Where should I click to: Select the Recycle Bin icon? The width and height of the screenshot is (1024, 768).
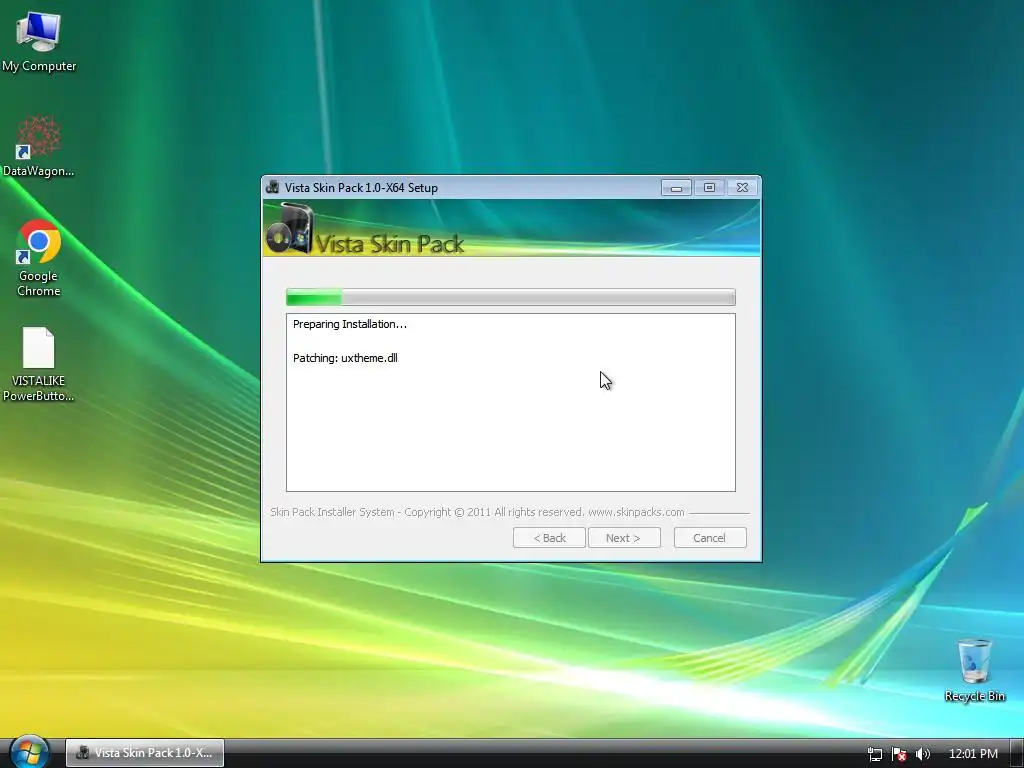(974, 670)
